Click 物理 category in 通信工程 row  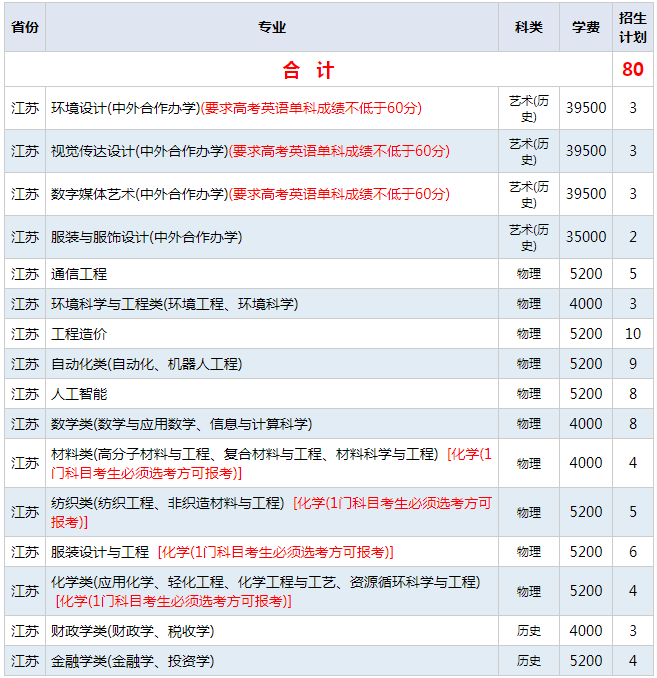tap(529, 274)
